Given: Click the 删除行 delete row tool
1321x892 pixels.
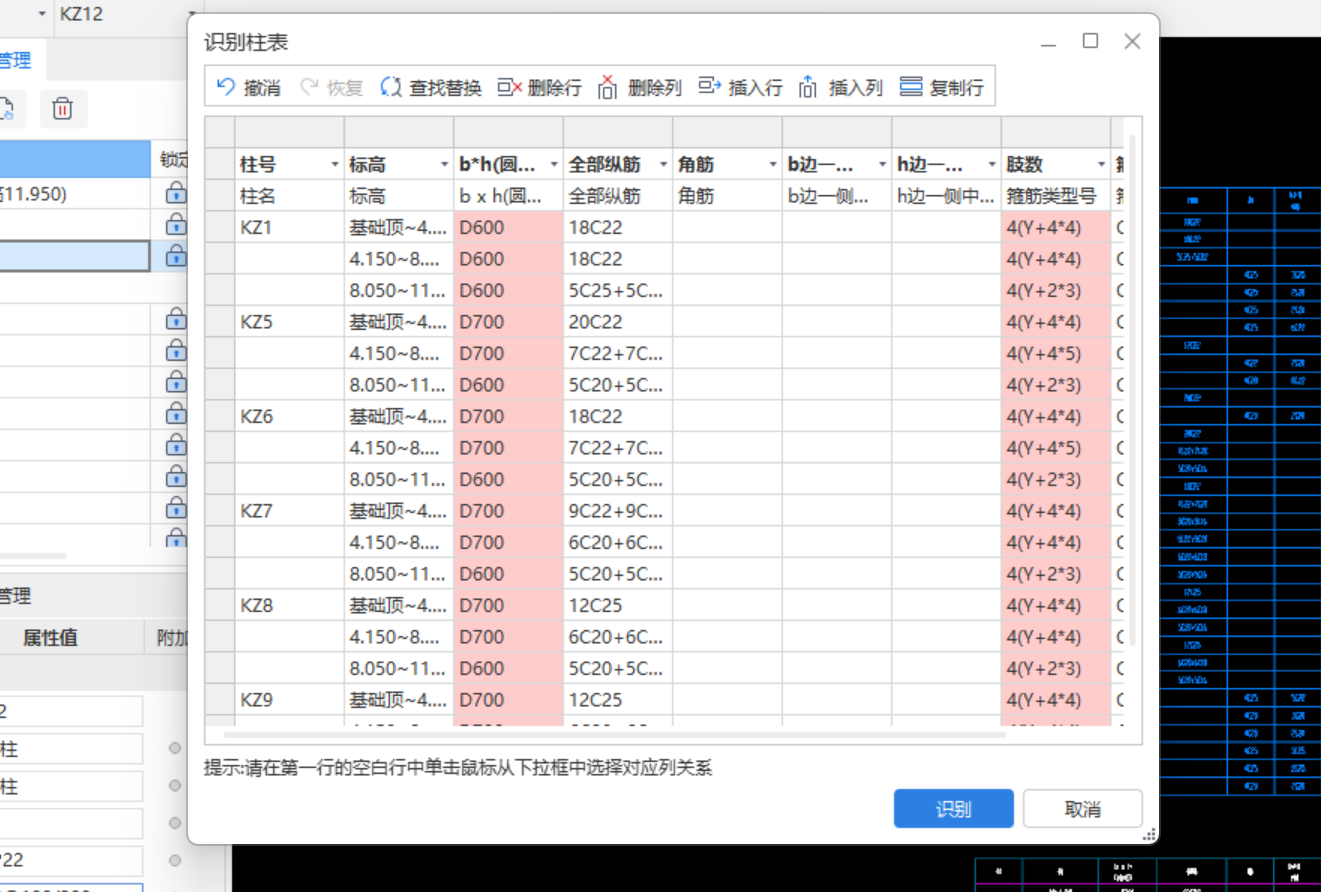Looking at the screenshot, I should tap(539, 87).
